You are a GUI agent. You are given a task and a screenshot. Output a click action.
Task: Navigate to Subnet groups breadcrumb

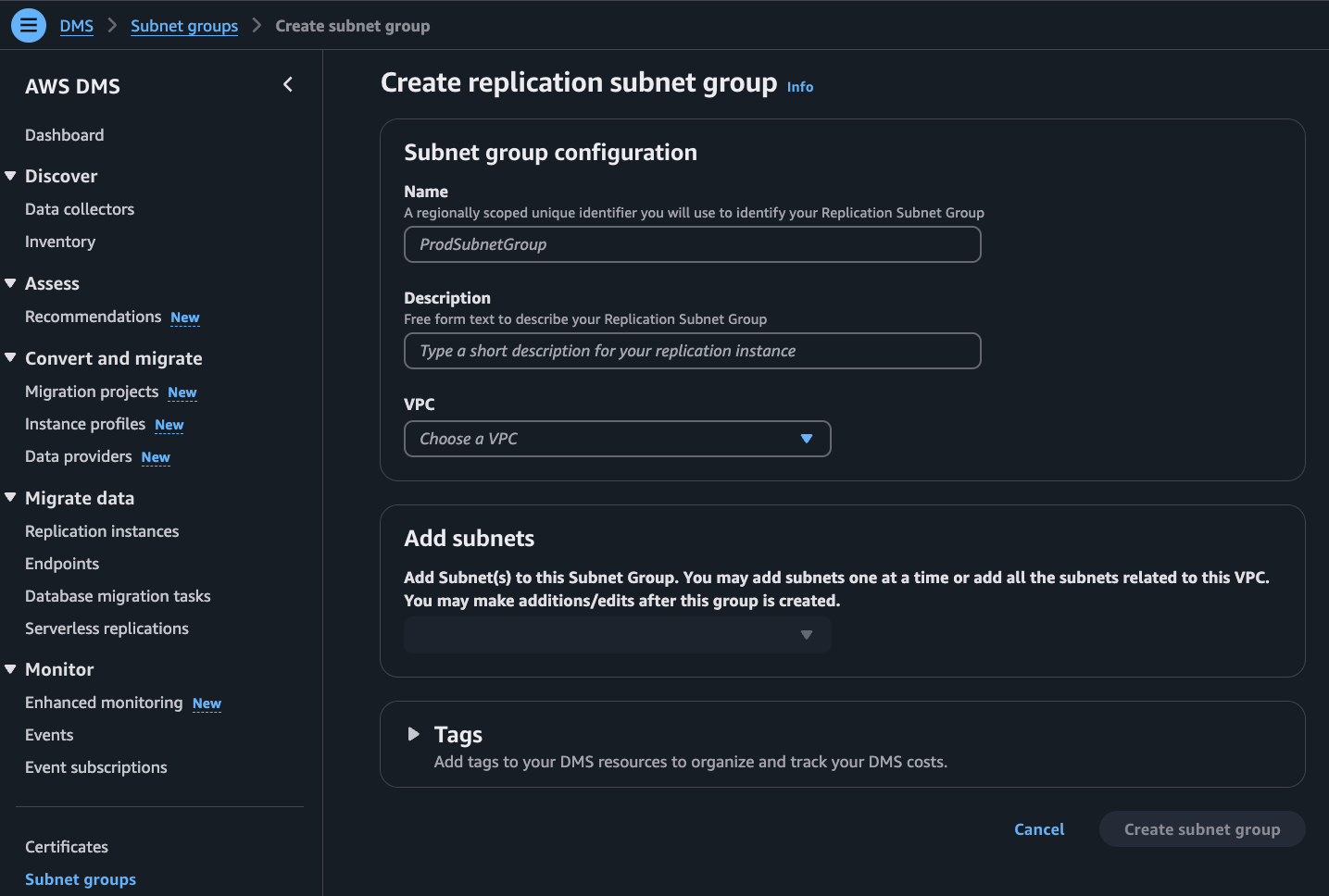point(184,26)
